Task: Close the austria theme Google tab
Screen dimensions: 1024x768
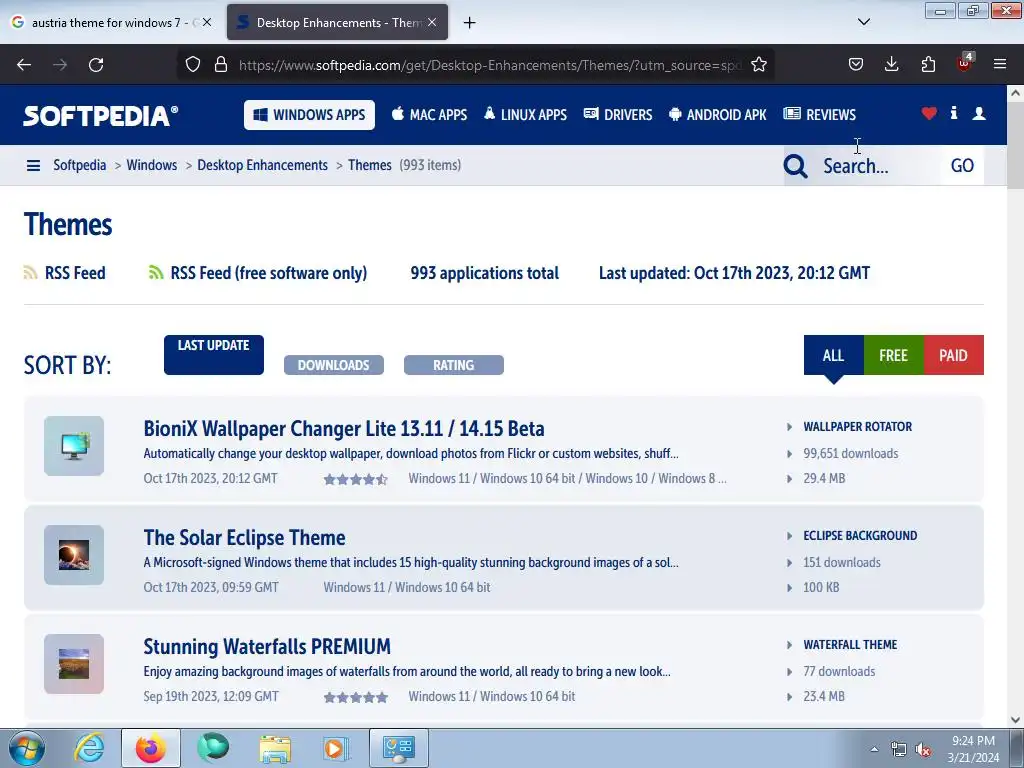Action: [206, 22]
